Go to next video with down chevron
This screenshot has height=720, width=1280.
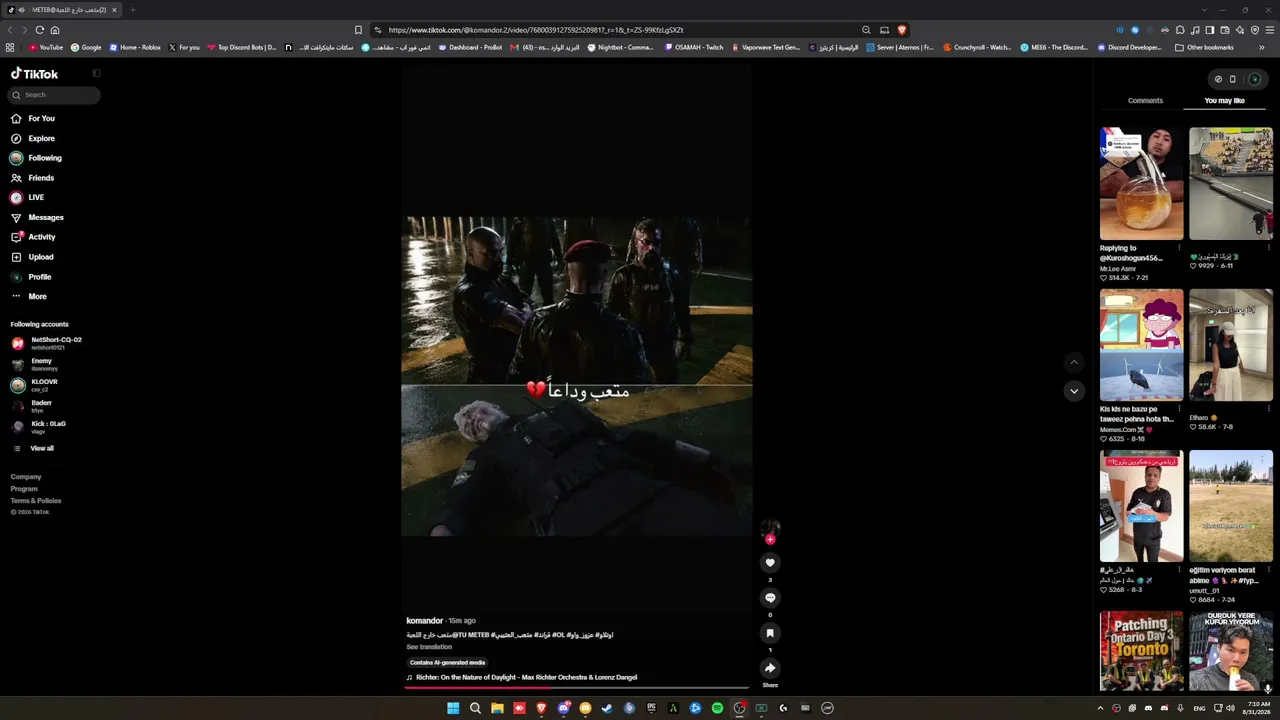(x=1074, y=391)
